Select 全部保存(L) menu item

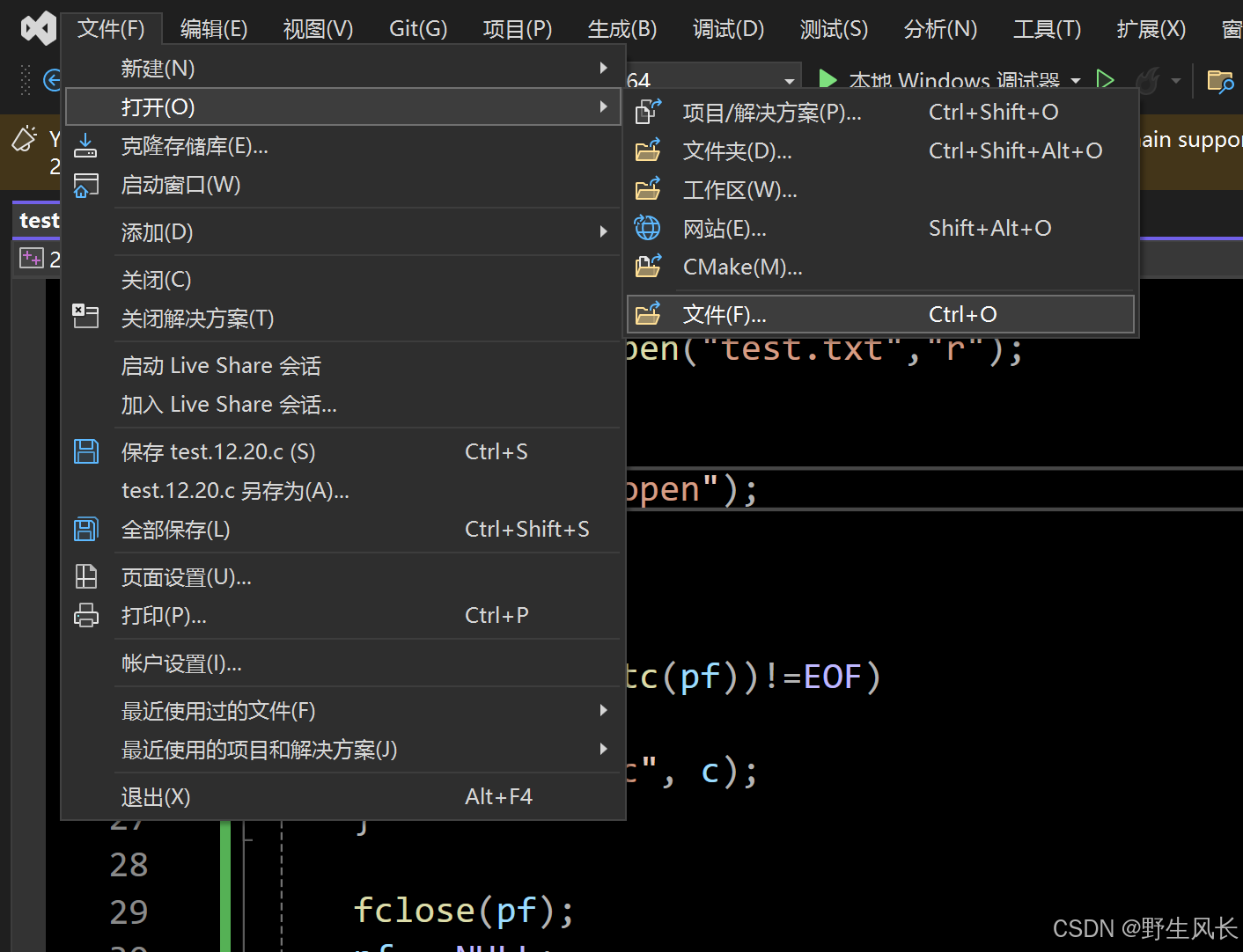(x=343, y=529)
